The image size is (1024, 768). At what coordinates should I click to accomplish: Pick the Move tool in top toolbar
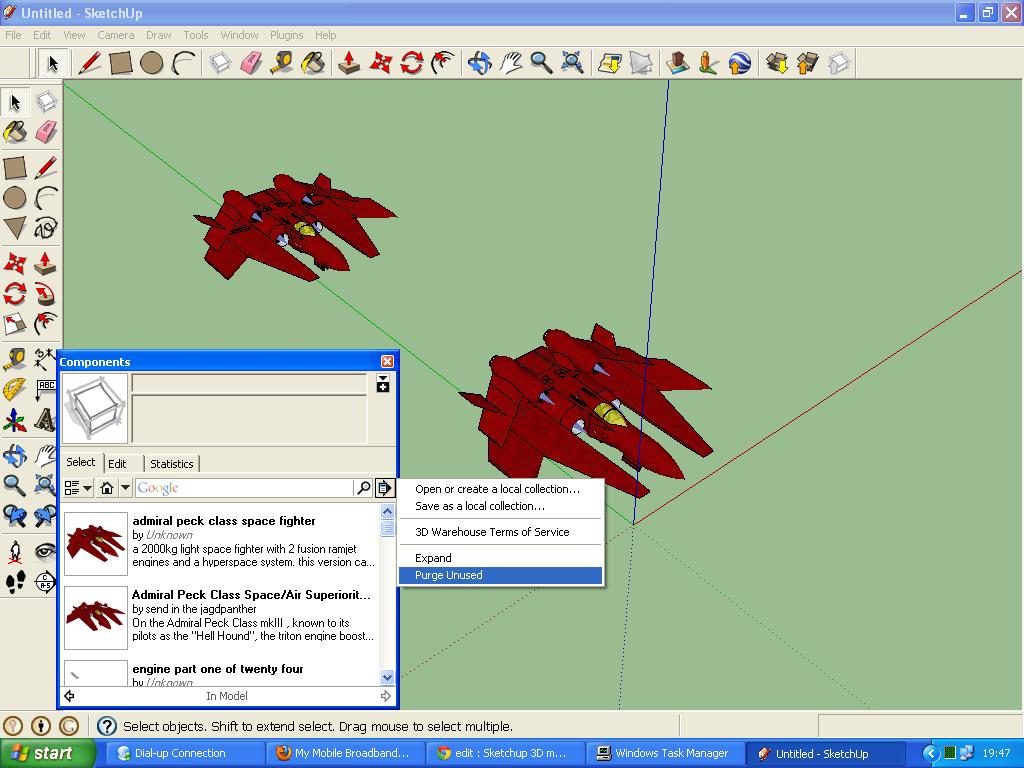[x=380, y=63]
